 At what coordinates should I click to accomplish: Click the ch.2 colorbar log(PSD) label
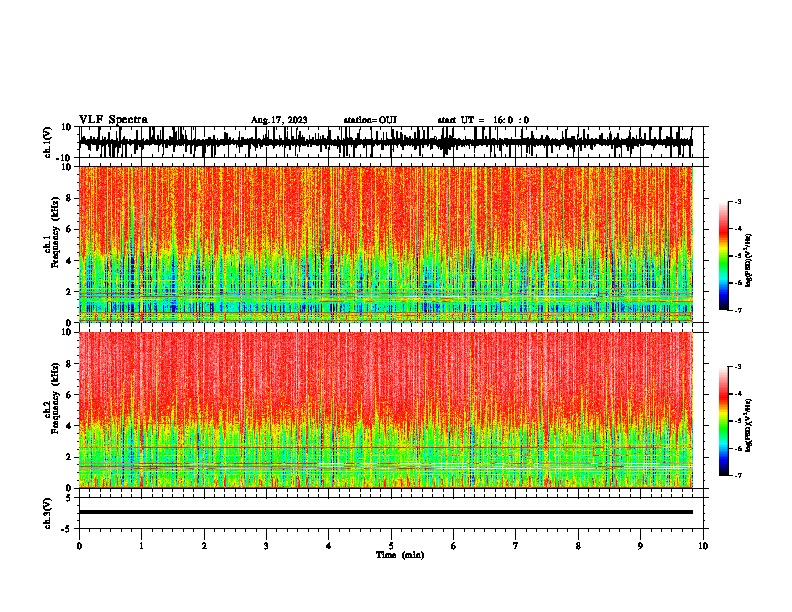point(749,425)
